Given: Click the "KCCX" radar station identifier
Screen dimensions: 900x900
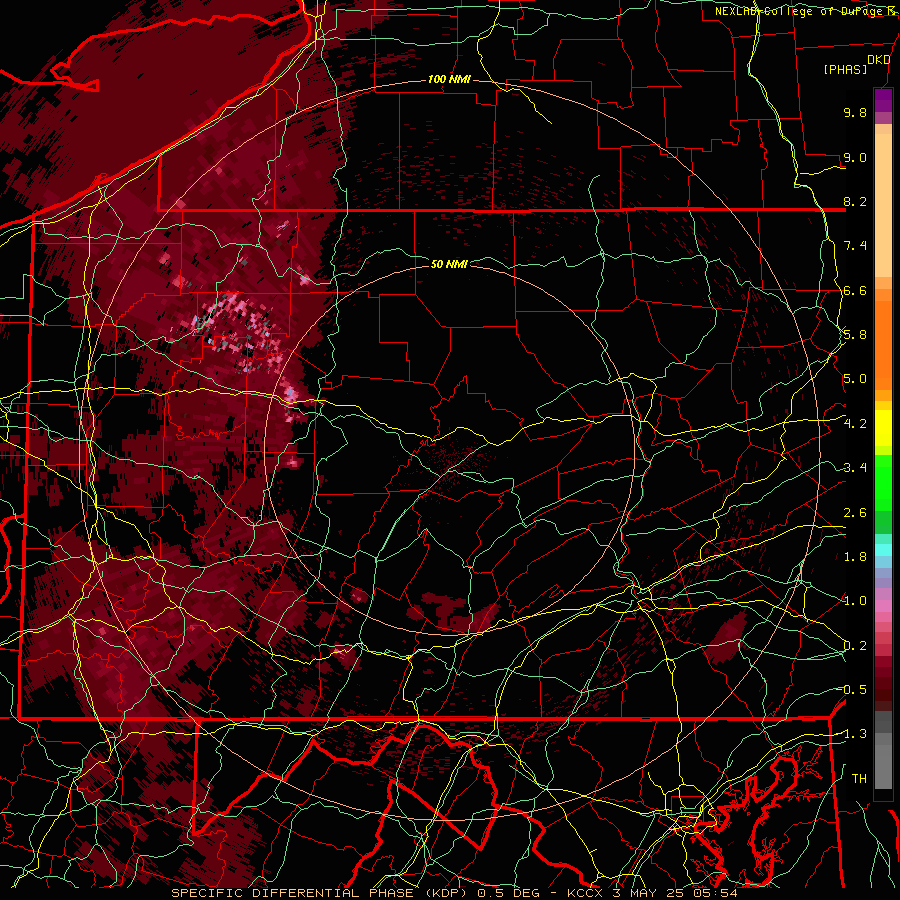Looking at the screenshot, I should click(585, 893).
